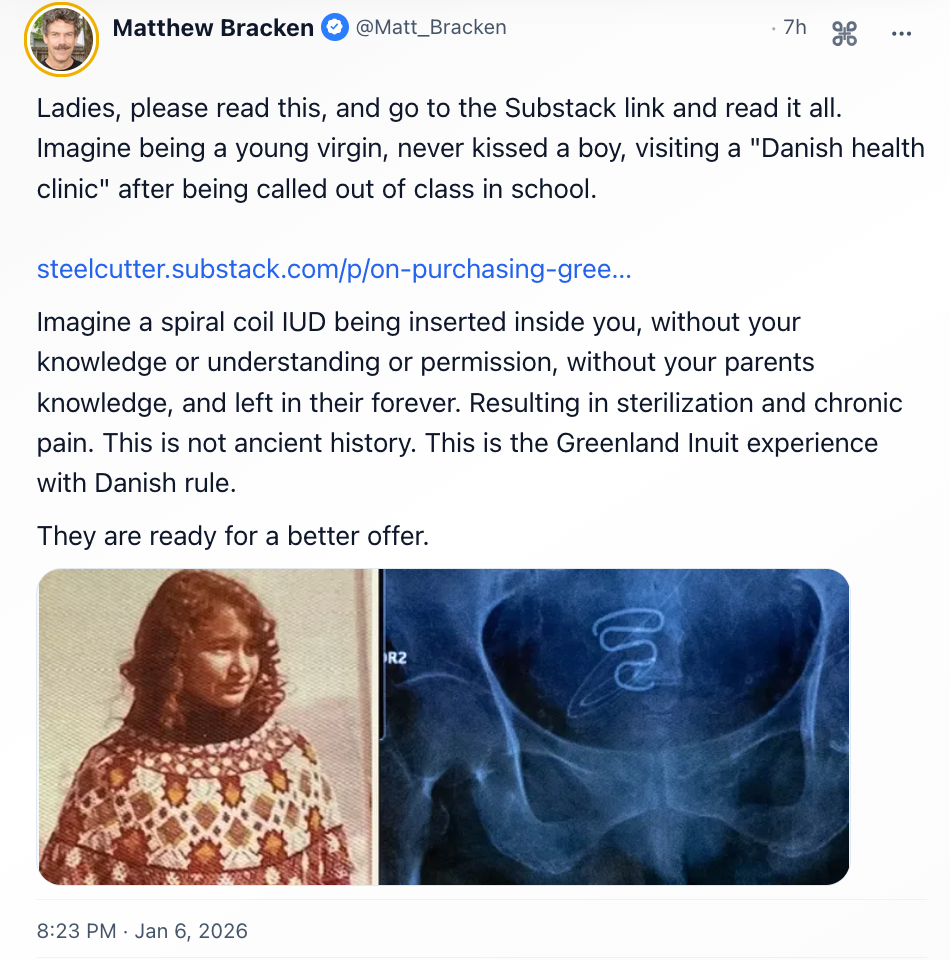The height and width of the screenshot is (960, 950).
Task: Click the R2 marker on the X-ray
Action: [x=395, y=658]
